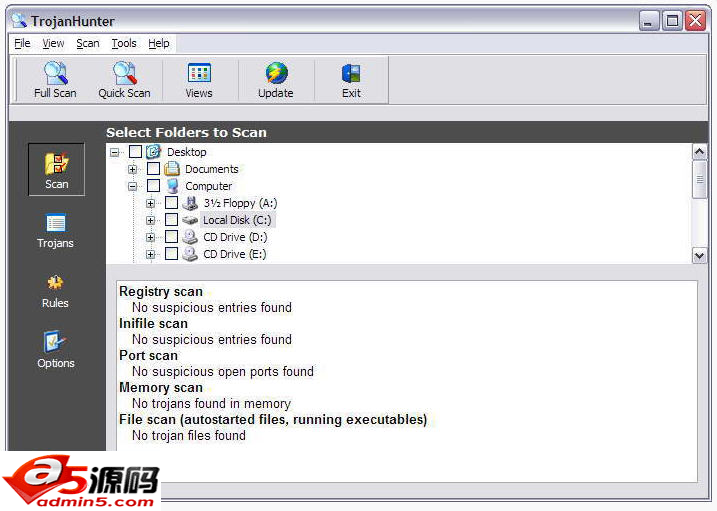Select the Scan sidebar panel

[x=56, y=170]
